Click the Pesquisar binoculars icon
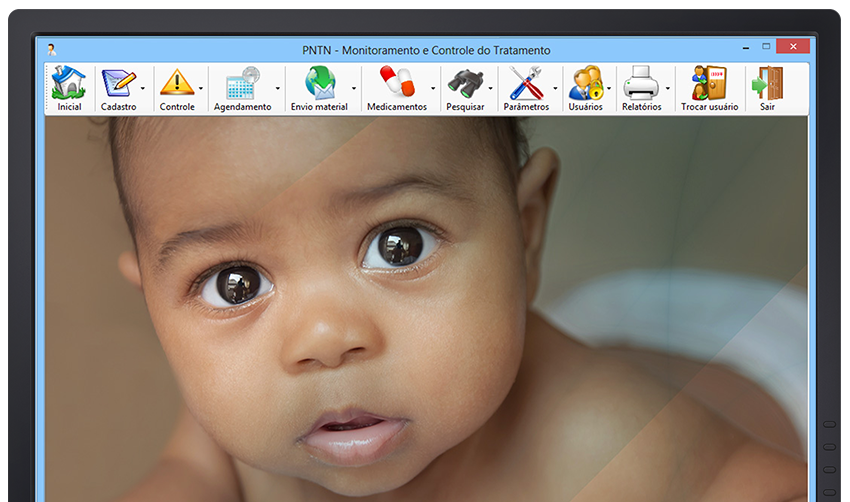The width and height of the screenshot is (850, 502). 465,83
